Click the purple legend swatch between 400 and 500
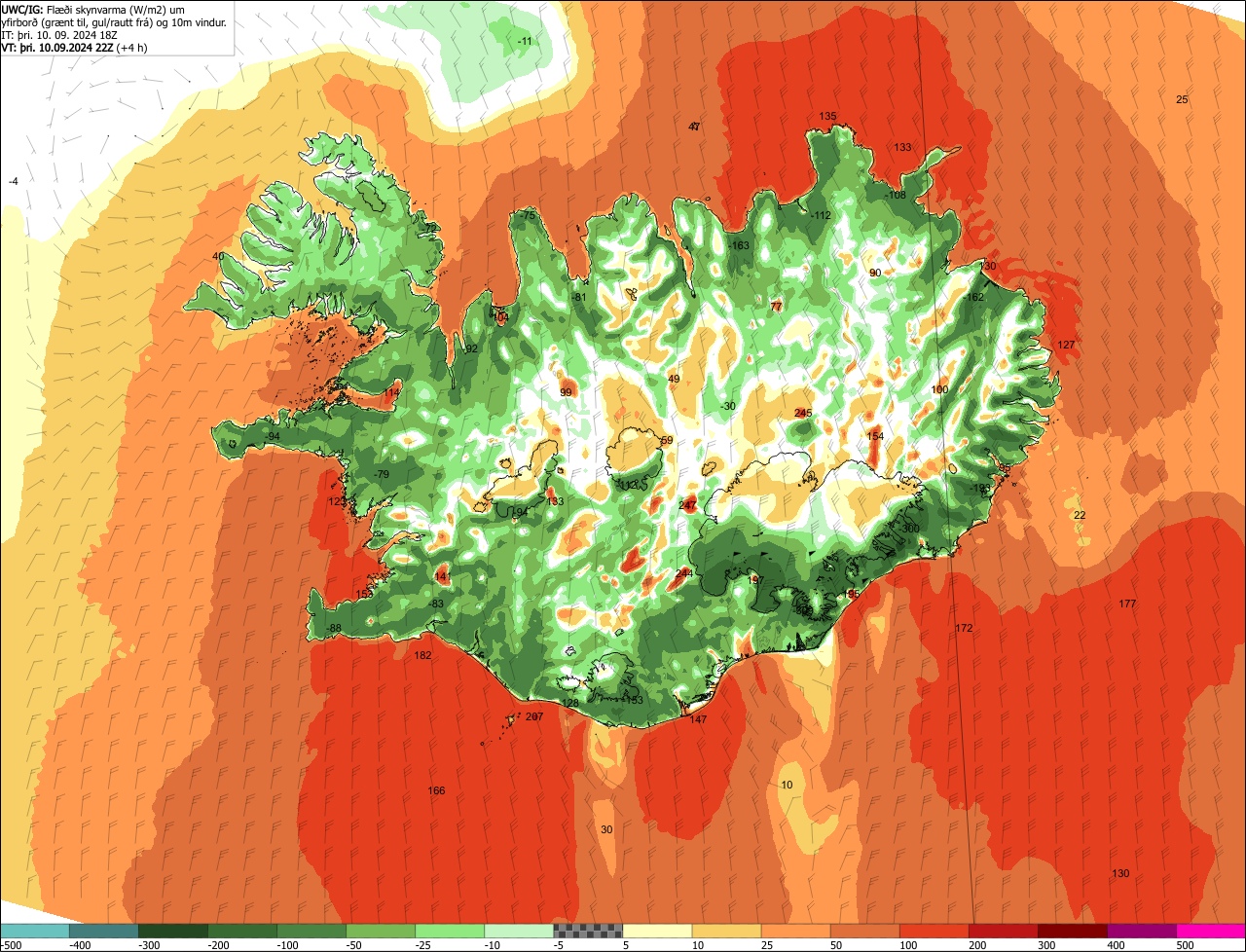This screenshot has height=952, width=1246. click(1142, 931)
